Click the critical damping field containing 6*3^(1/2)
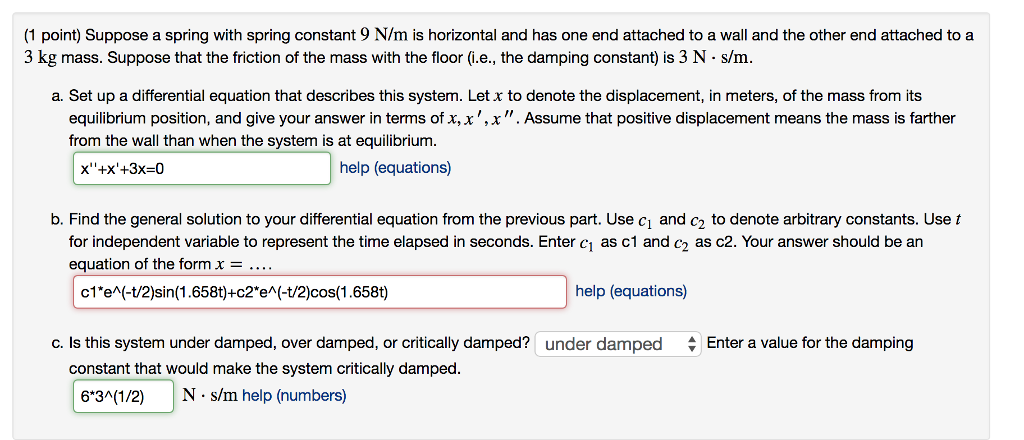Screen dimensions: 1024x440 [122, 396]
